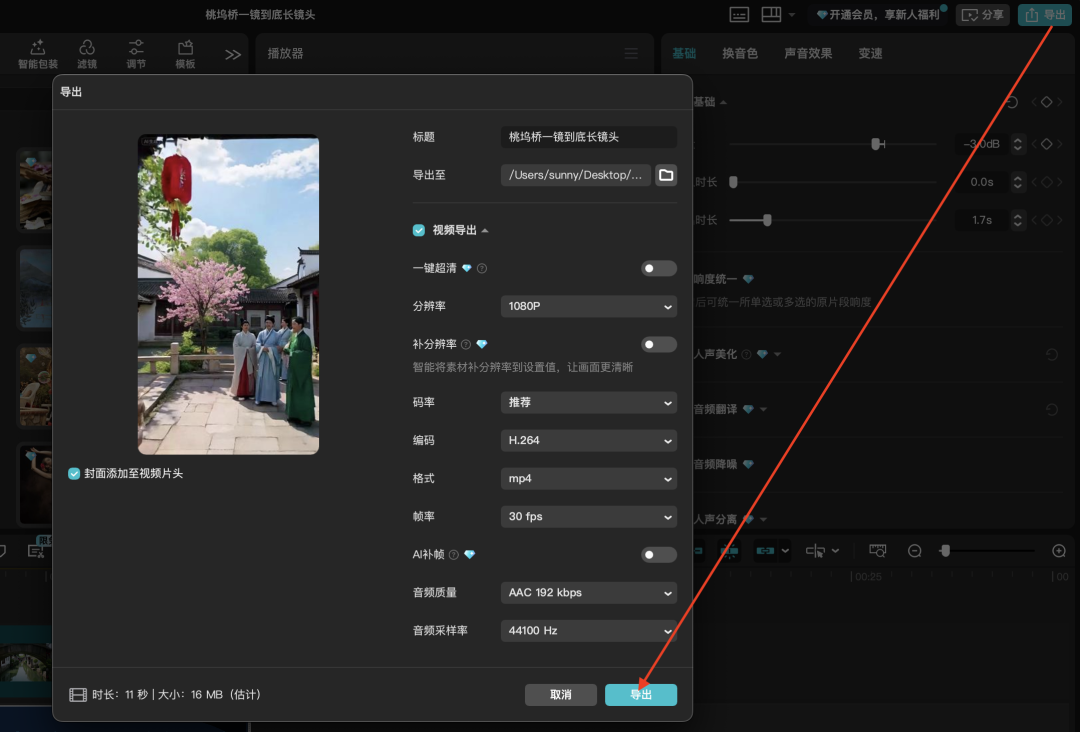Viewport: 1080px width, 732px height.
Task: Open the folder browser for 导出至 path
Action: click(666, 174)
